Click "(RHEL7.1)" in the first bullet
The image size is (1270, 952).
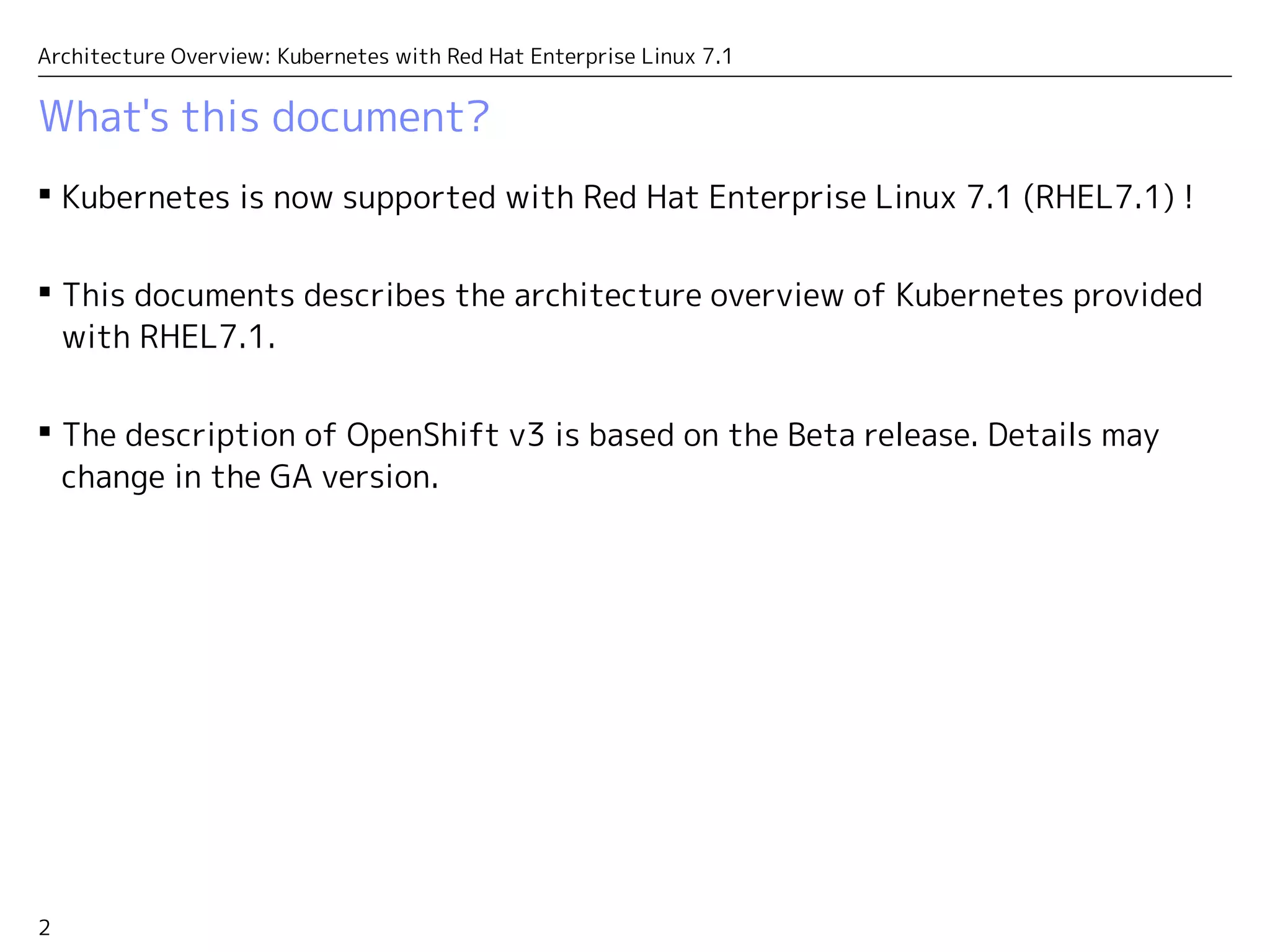pyautogui.click(x=1099, y=198)
